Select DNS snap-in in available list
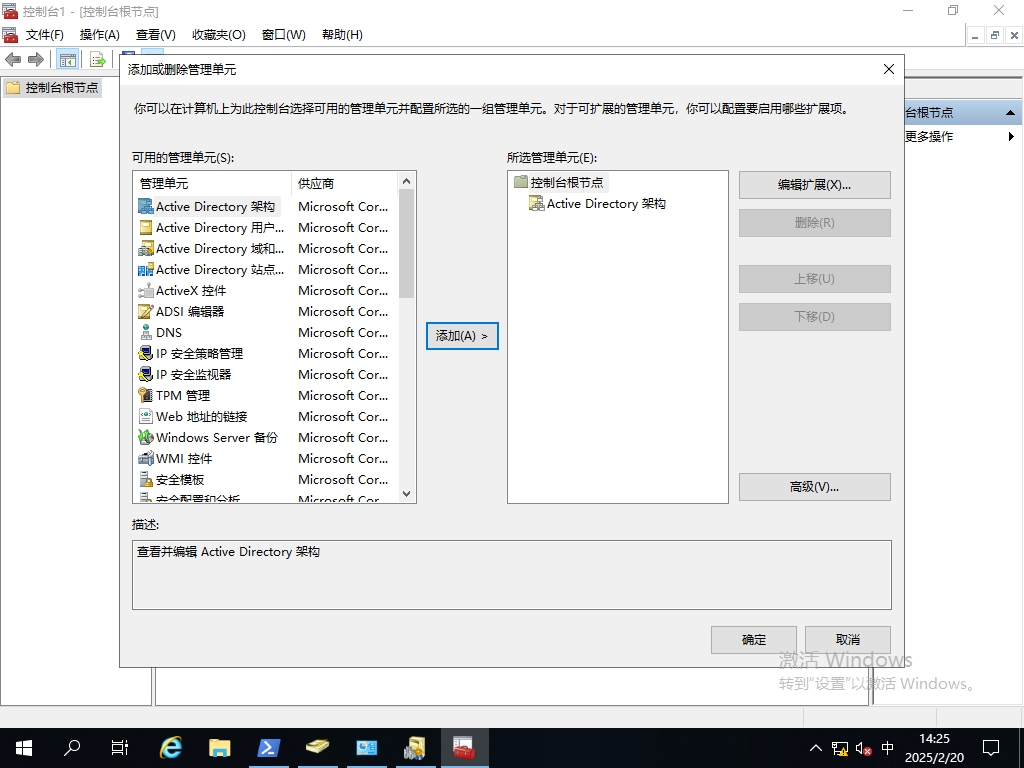Image resolution: width=1024 pixels, height=768 pixels. coord(169,333)
